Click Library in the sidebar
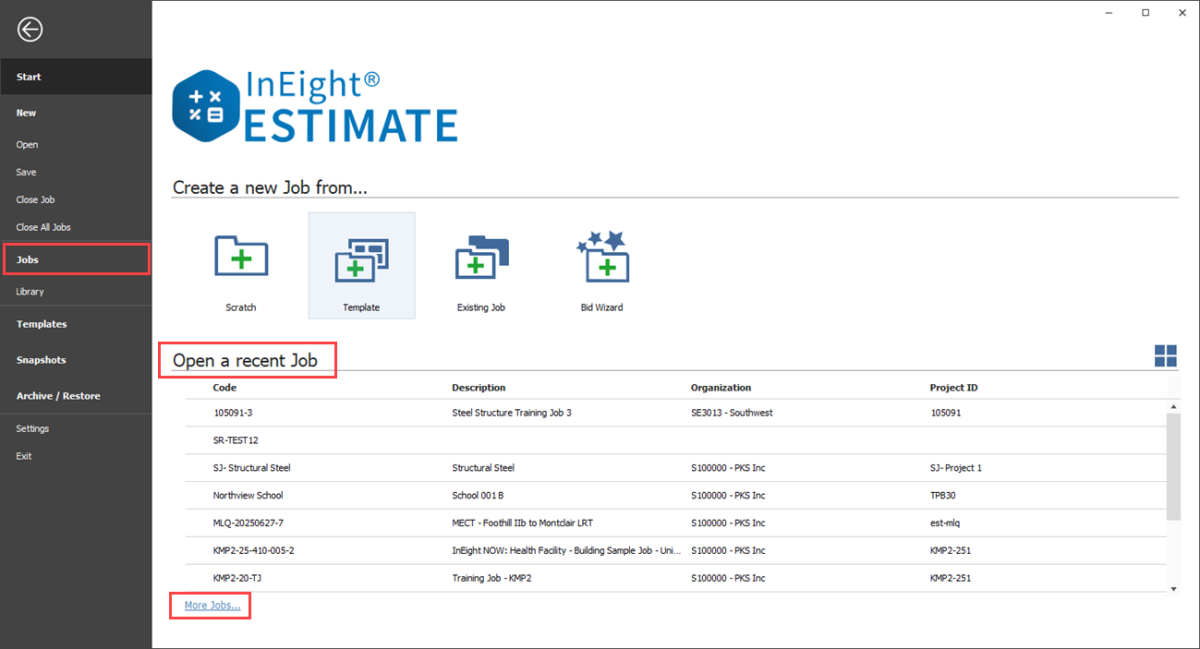Screen dimensions: 1200x649 [30, 292]
